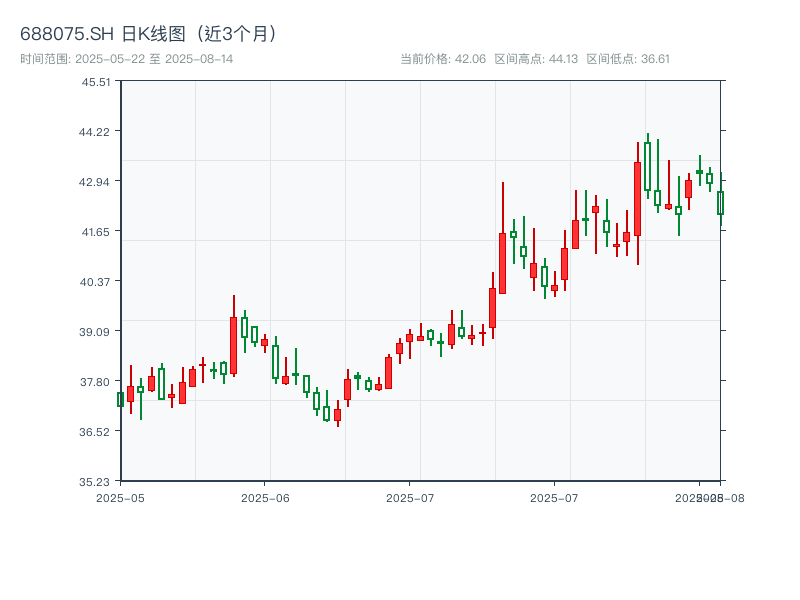
Task: Click the y-axis label 39.09
Action: coord(95,332)
